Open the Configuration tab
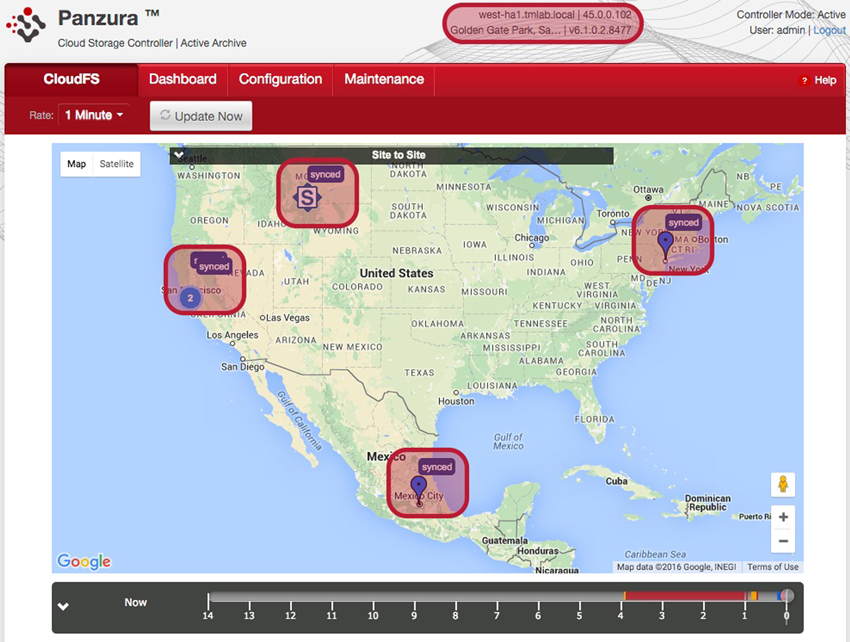850x642 pixels. [x=280, y=79]
